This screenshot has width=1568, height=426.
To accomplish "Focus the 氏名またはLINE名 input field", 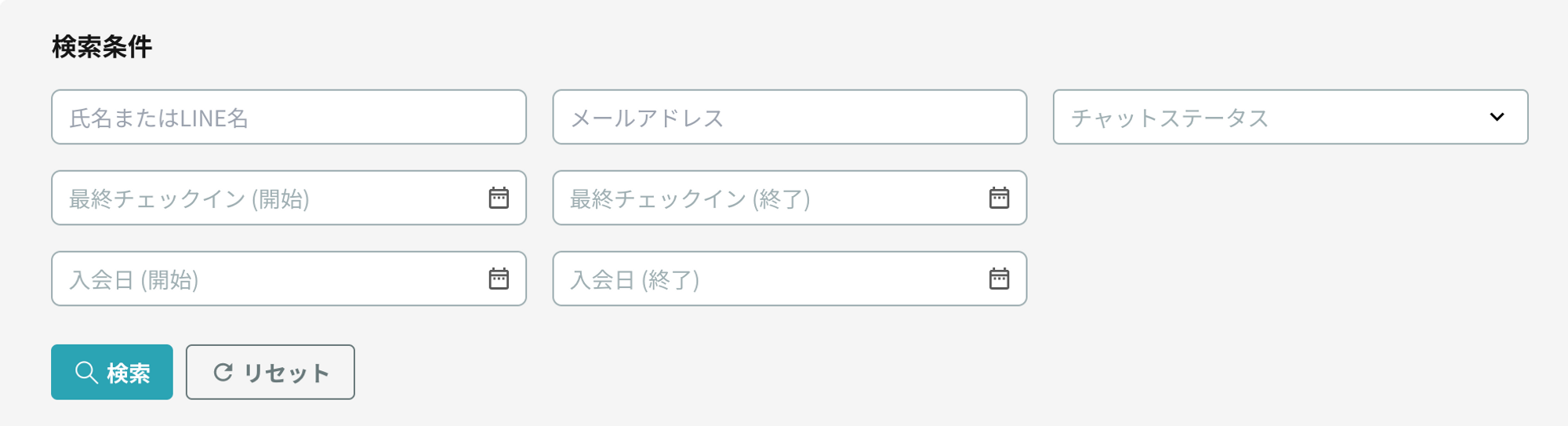I will tap(289, 117).
